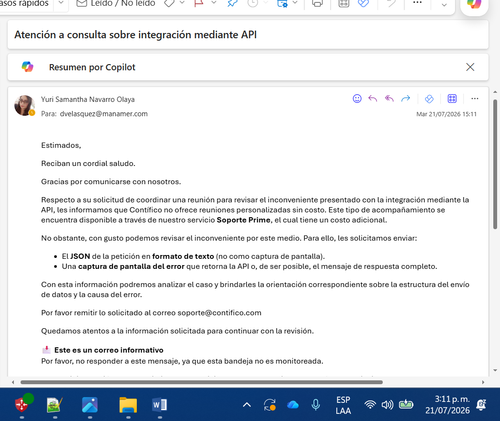
Task: Open Wi-Fi network settings icon
Action: (x=370, y=405)
